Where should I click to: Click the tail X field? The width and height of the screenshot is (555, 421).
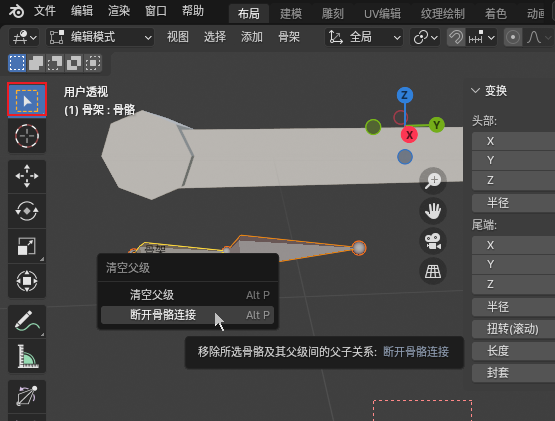click(513, 245)
